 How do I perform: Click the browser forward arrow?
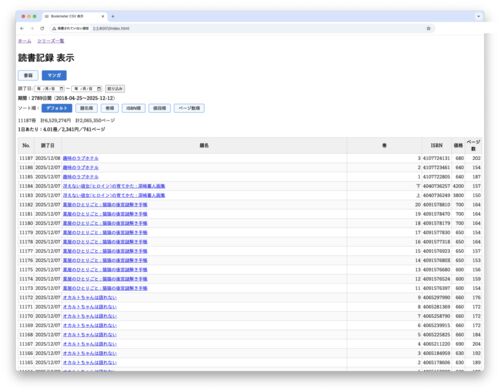coord(32,28)
